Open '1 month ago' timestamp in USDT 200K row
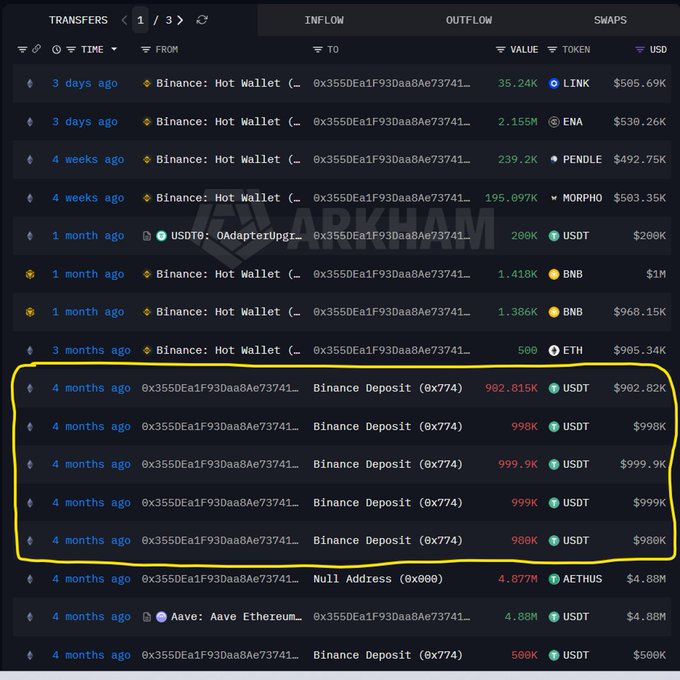680x680 pixels. pos(88,236)
